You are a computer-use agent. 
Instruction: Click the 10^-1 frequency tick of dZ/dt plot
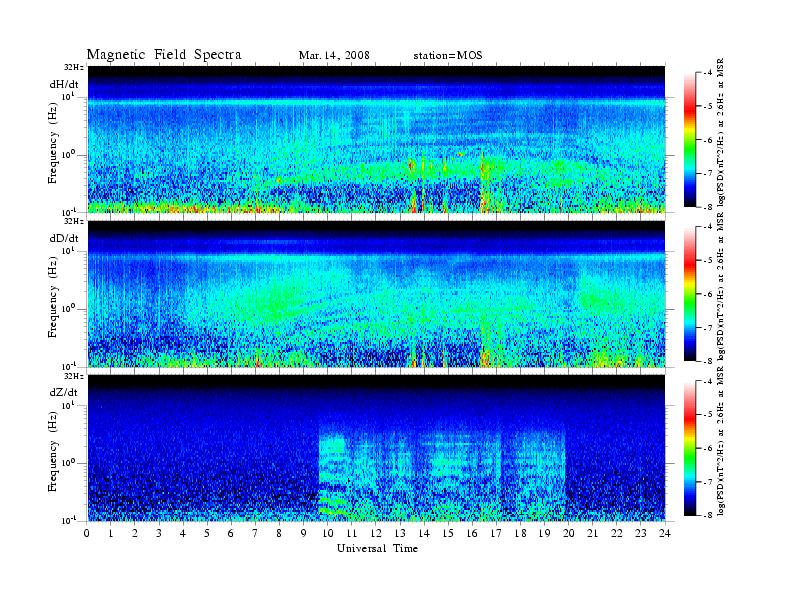point(68,520)
